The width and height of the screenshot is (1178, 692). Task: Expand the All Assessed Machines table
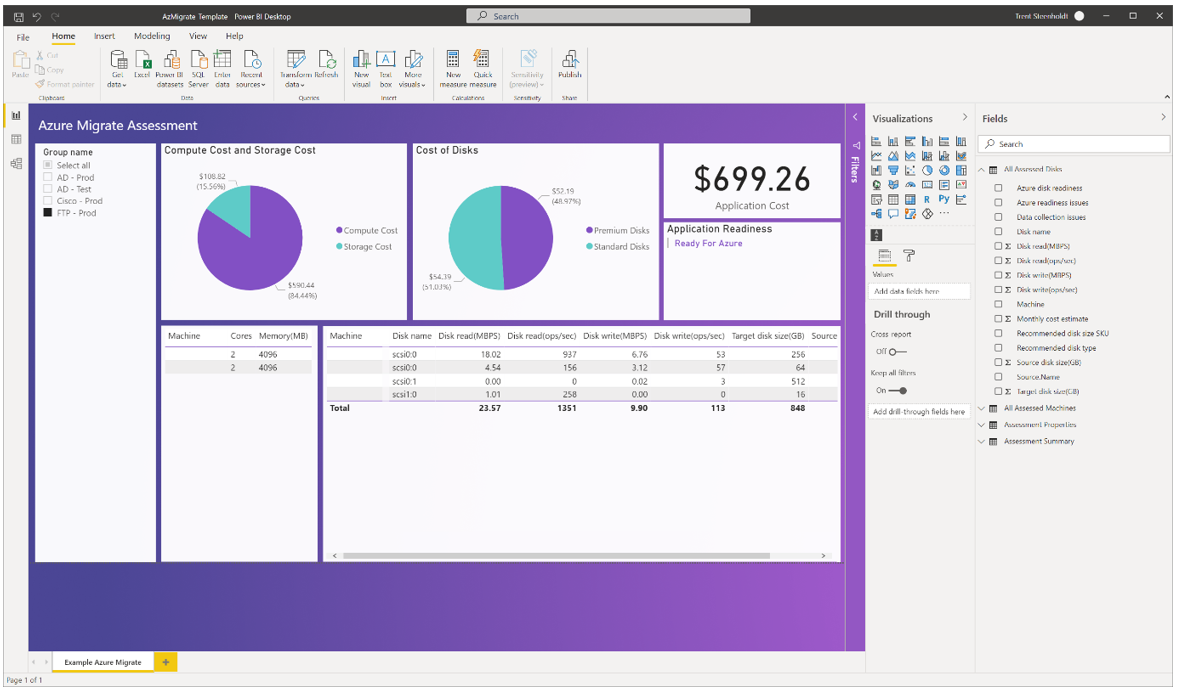(981, 408)
